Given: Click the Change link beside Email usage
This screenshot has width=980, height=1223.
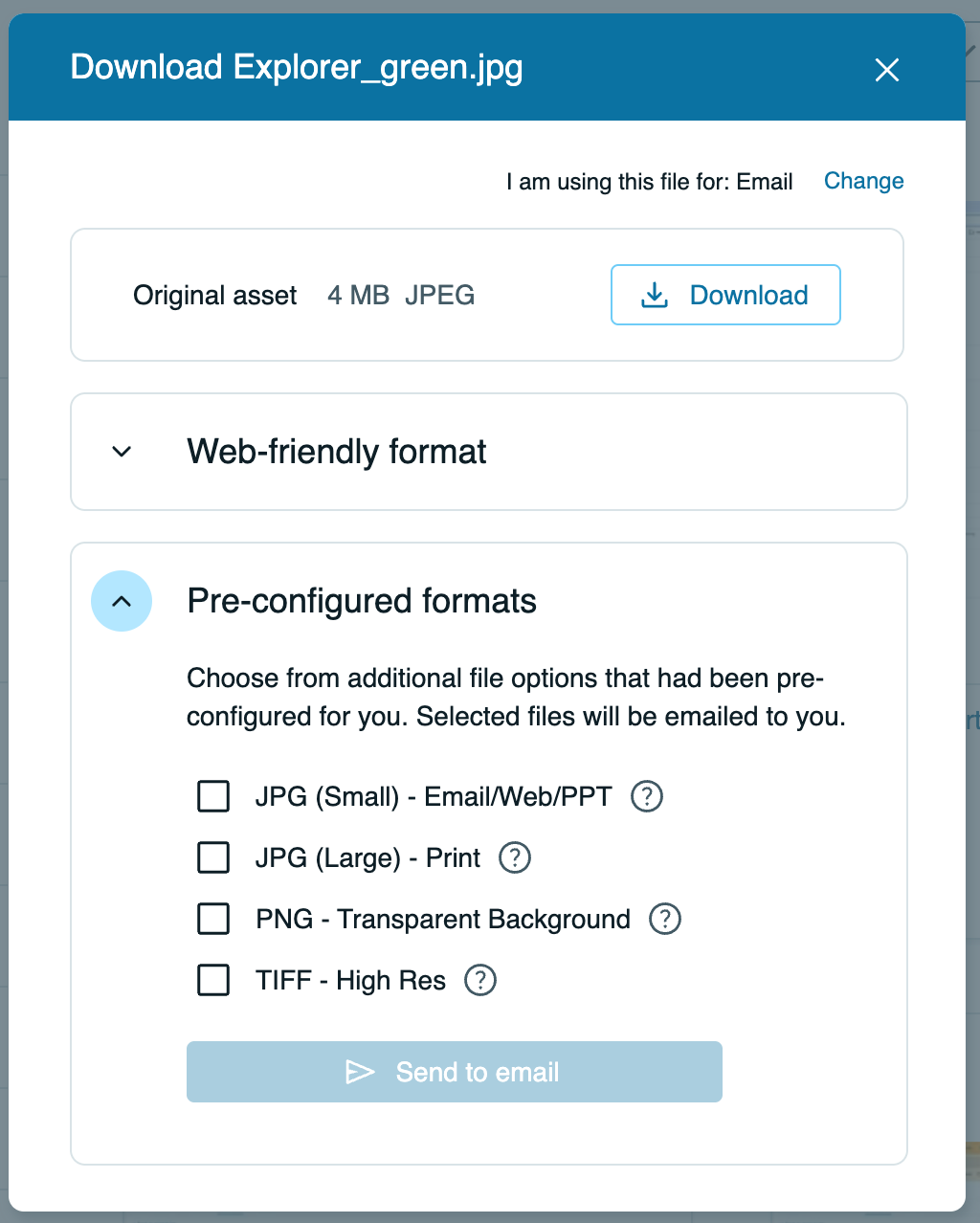Looking at the screenshot, I should 863,181.
